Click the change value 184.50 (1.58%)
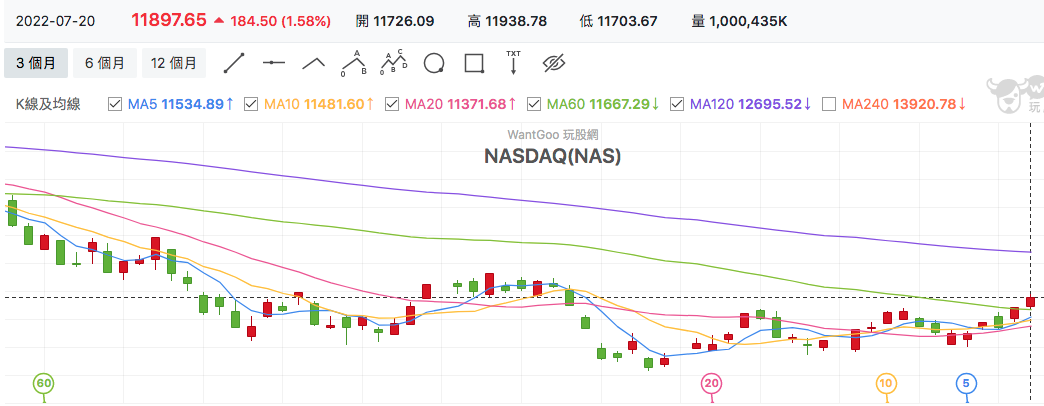 tap(280, 21)
